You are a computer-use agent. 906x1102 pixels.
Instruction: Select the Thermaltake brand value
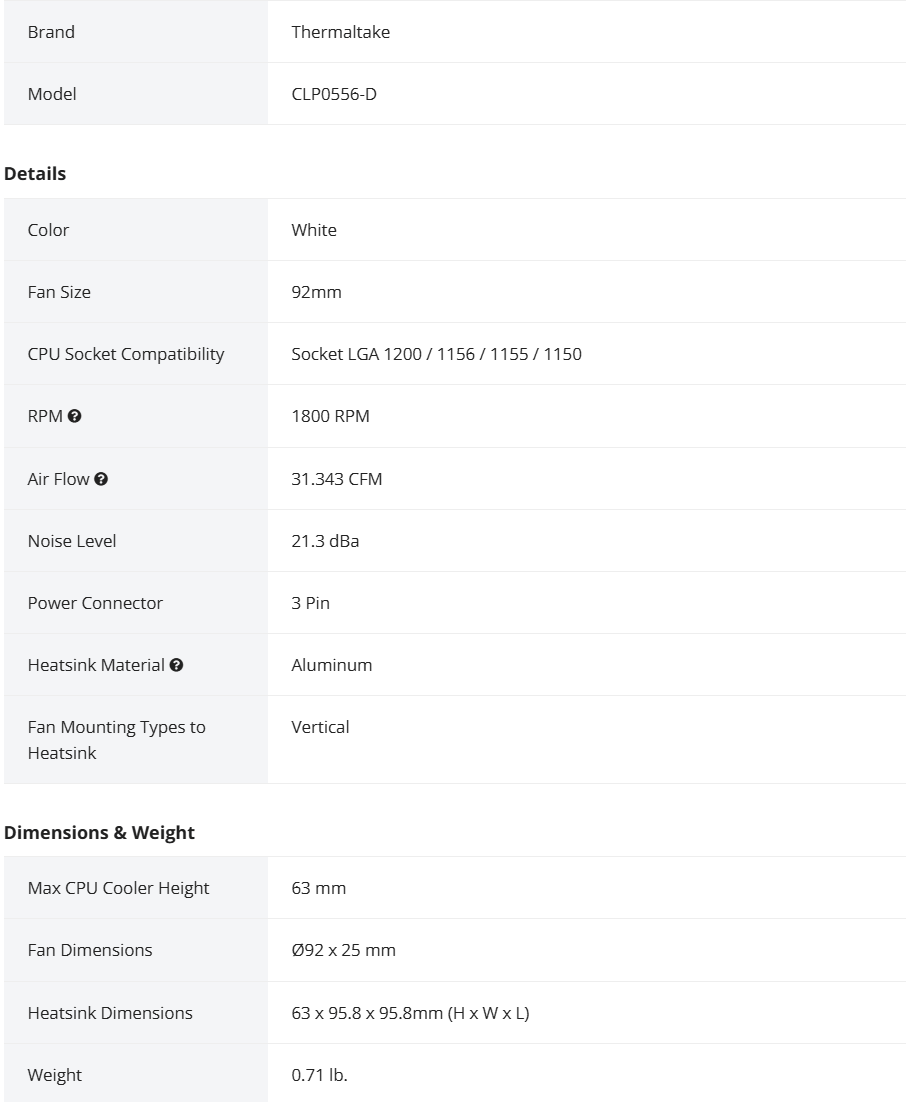point(340,32)
